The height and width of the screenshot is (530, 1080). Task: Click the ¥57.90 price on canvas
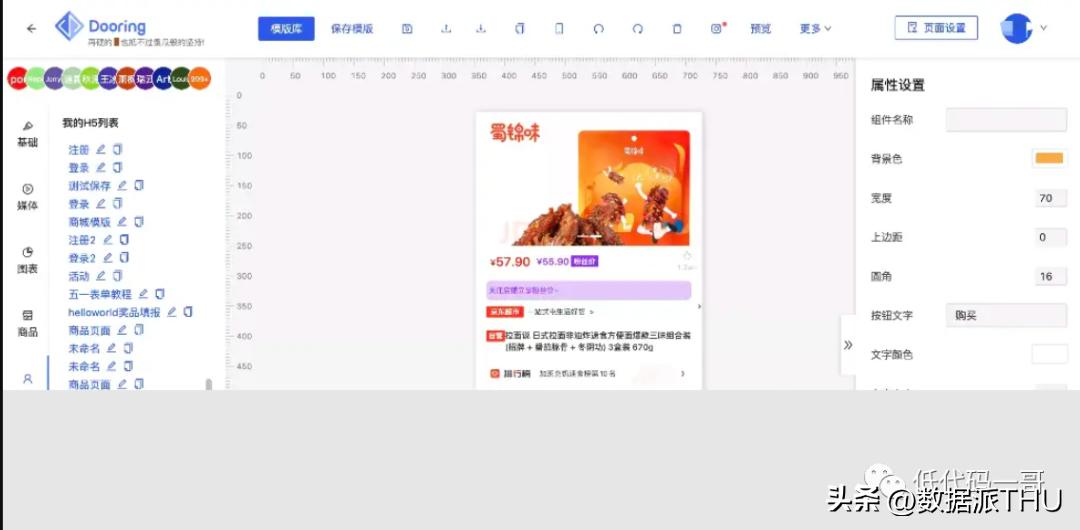(x=510, y=262)
